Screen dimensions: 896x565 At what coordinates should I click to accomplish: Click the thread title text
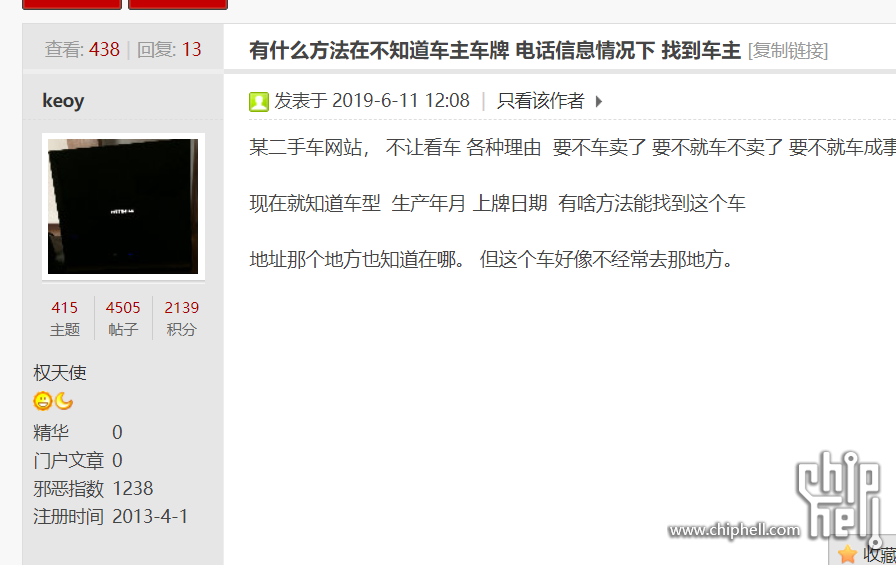tap(495, 51)
